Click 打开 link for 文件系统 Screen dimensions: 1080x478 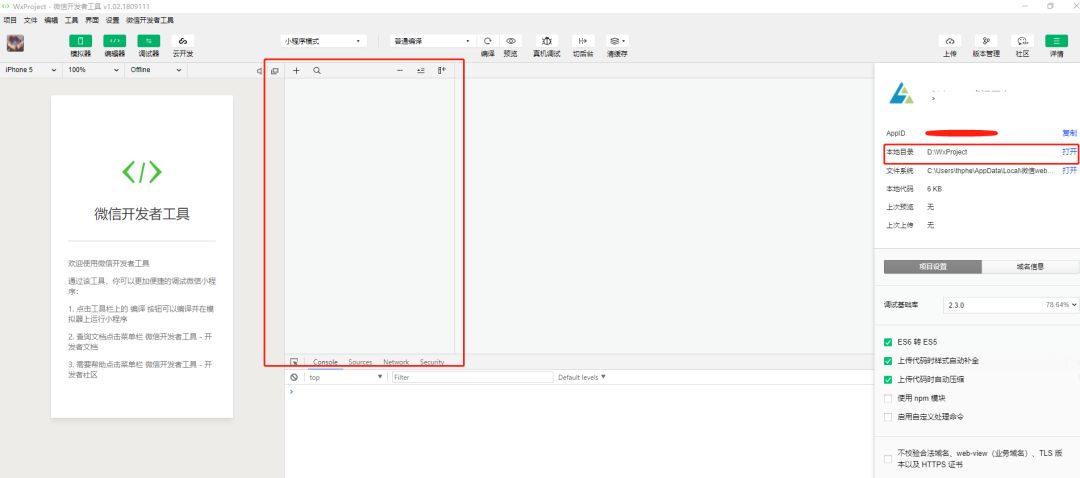click(x=1069, y=170)
